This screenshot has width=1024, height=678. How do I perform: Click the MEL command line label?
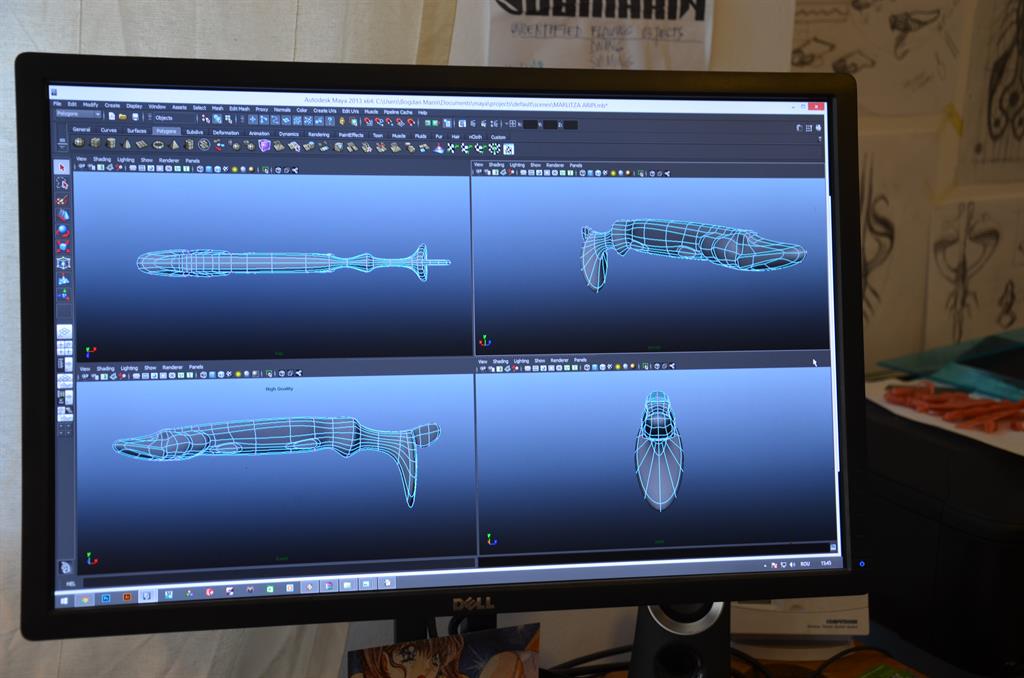71,584
